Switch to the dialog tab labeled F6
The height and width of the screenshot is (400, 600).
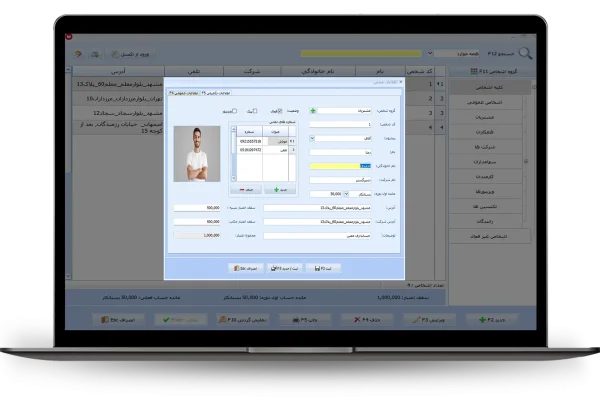[x=184, y=93]
